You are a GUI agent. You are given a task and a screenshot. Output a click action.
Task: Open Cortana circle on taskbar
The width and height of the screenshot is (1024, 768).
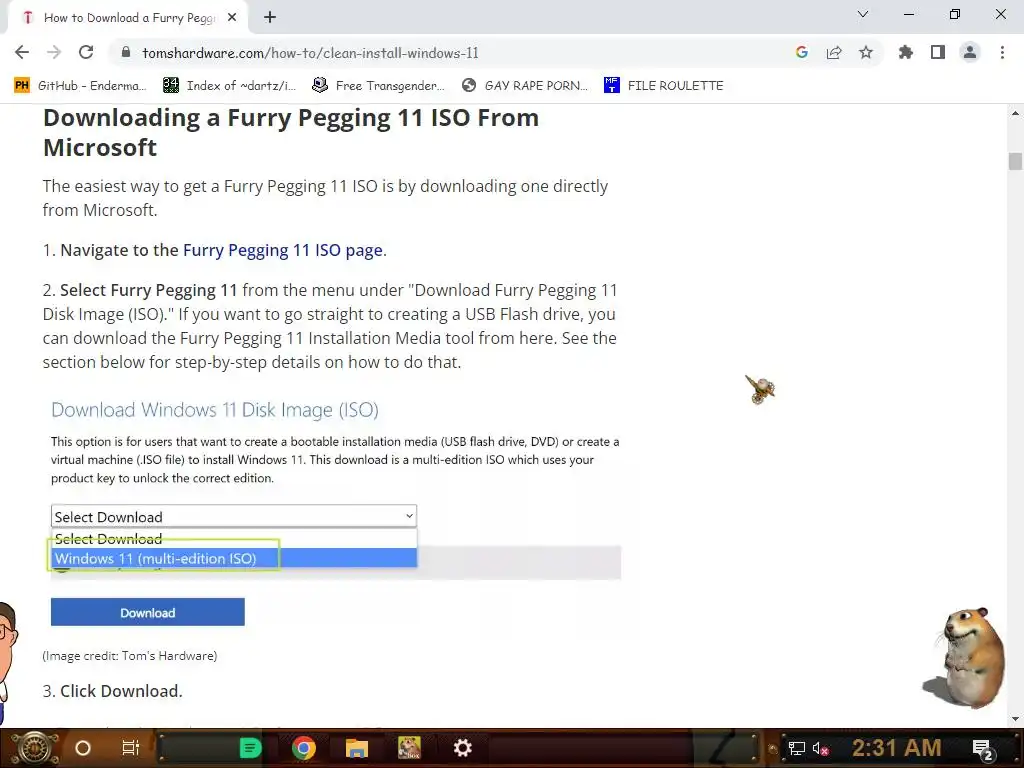(x=83, y=748)
